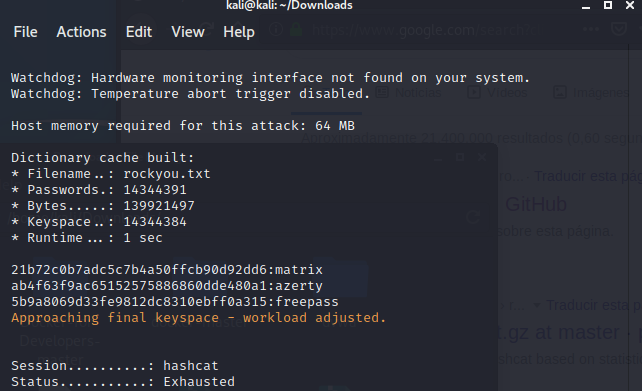The image size is (642, 391).
Task: Click the upper 'Traducir esta página' link
Action: (x=588, y=176)
